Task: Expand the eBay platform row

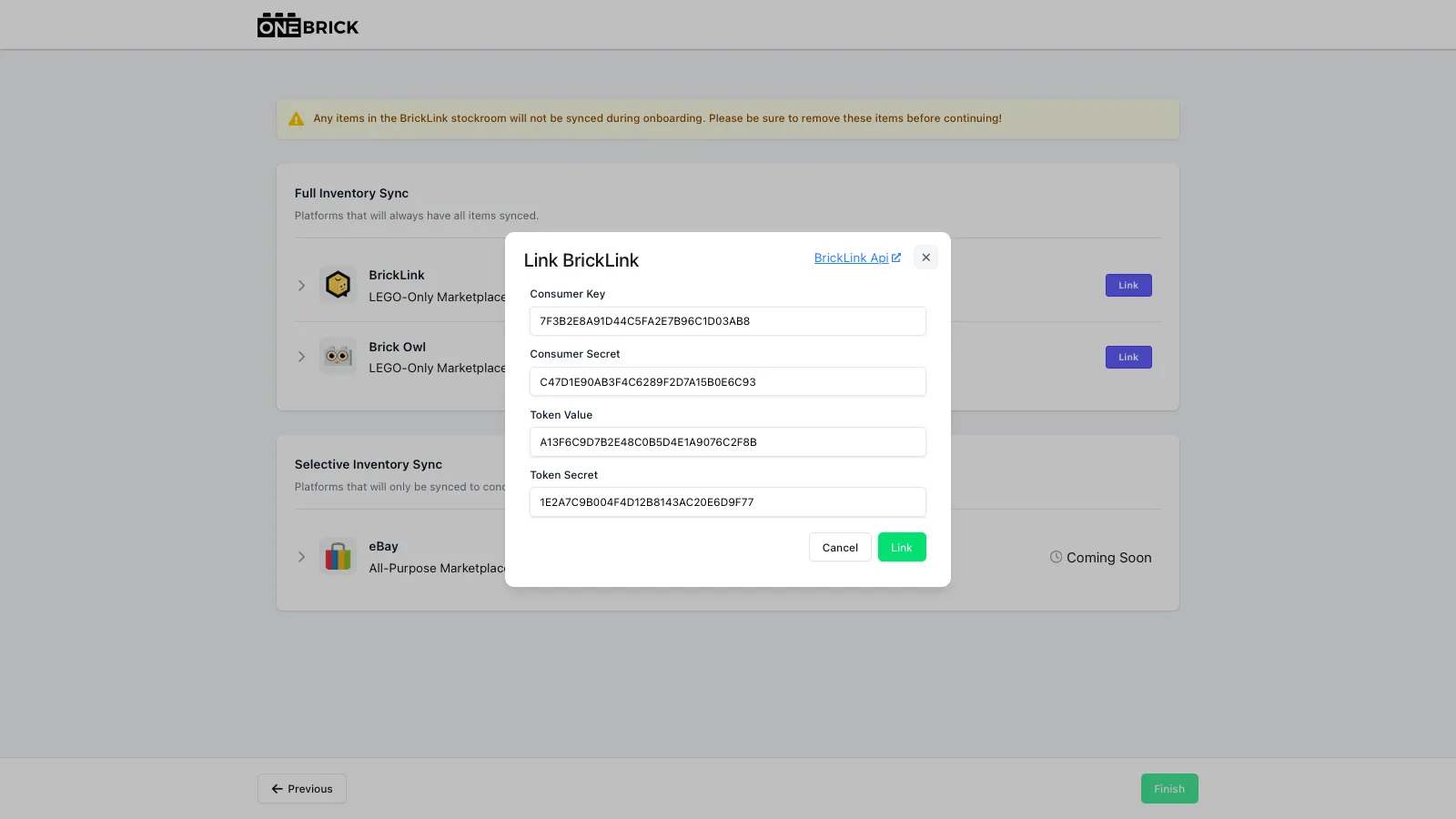Action: point(301,557)
